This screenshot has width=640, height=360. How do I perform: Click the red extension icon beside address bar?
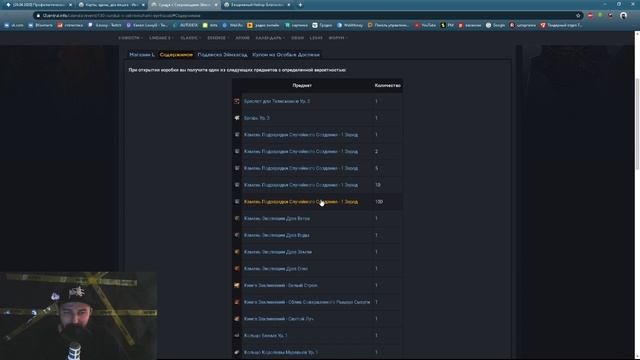590,16
